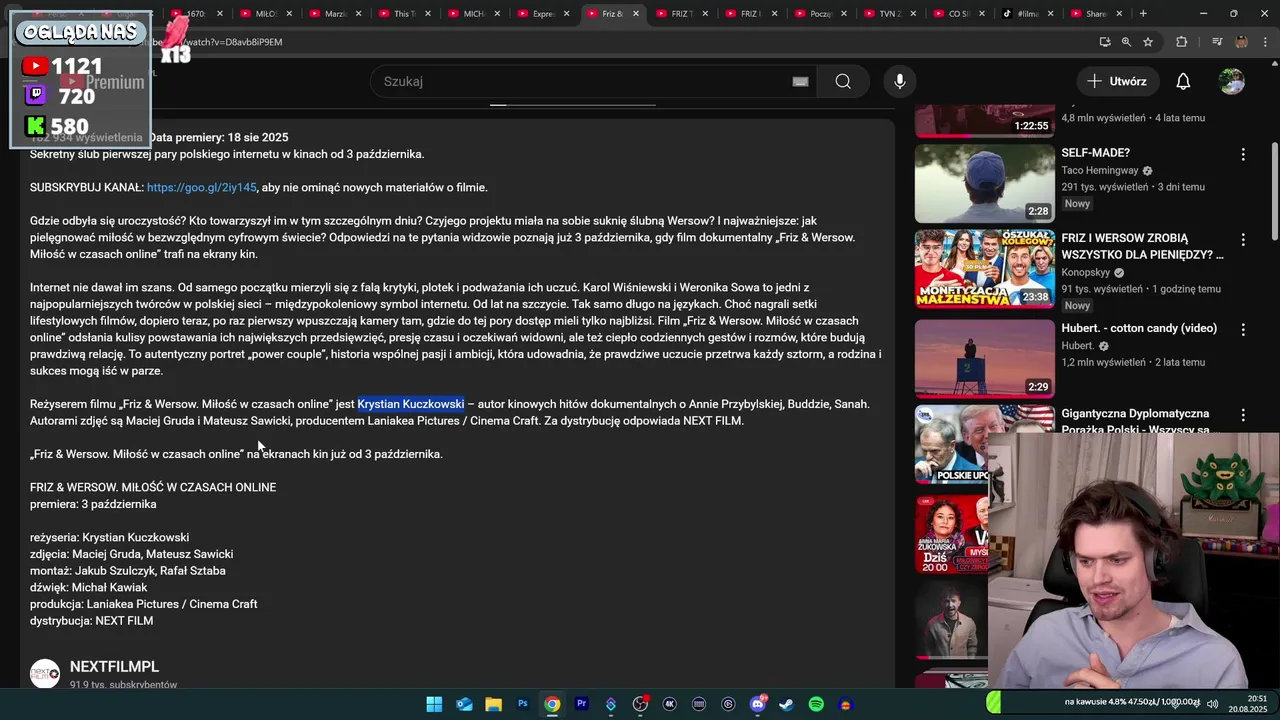Viewport: 1280px width, 720px height.
Task: Open Monetyzacja Małżeństwa 23:38 thumbnail
Action: click(x=985, y=269)
